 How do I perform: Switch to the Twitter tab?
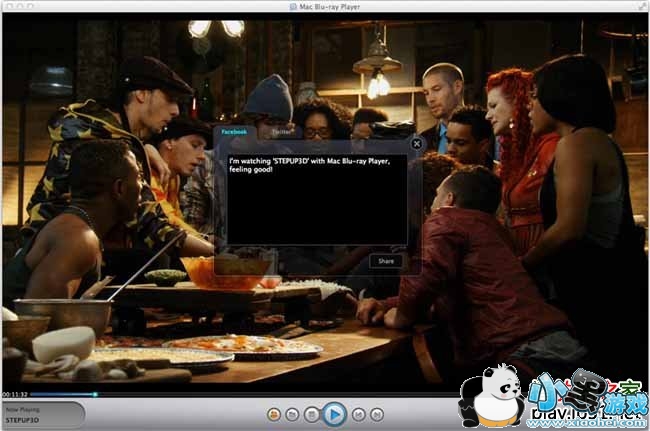pyautogui.click(x=281, y=132)
